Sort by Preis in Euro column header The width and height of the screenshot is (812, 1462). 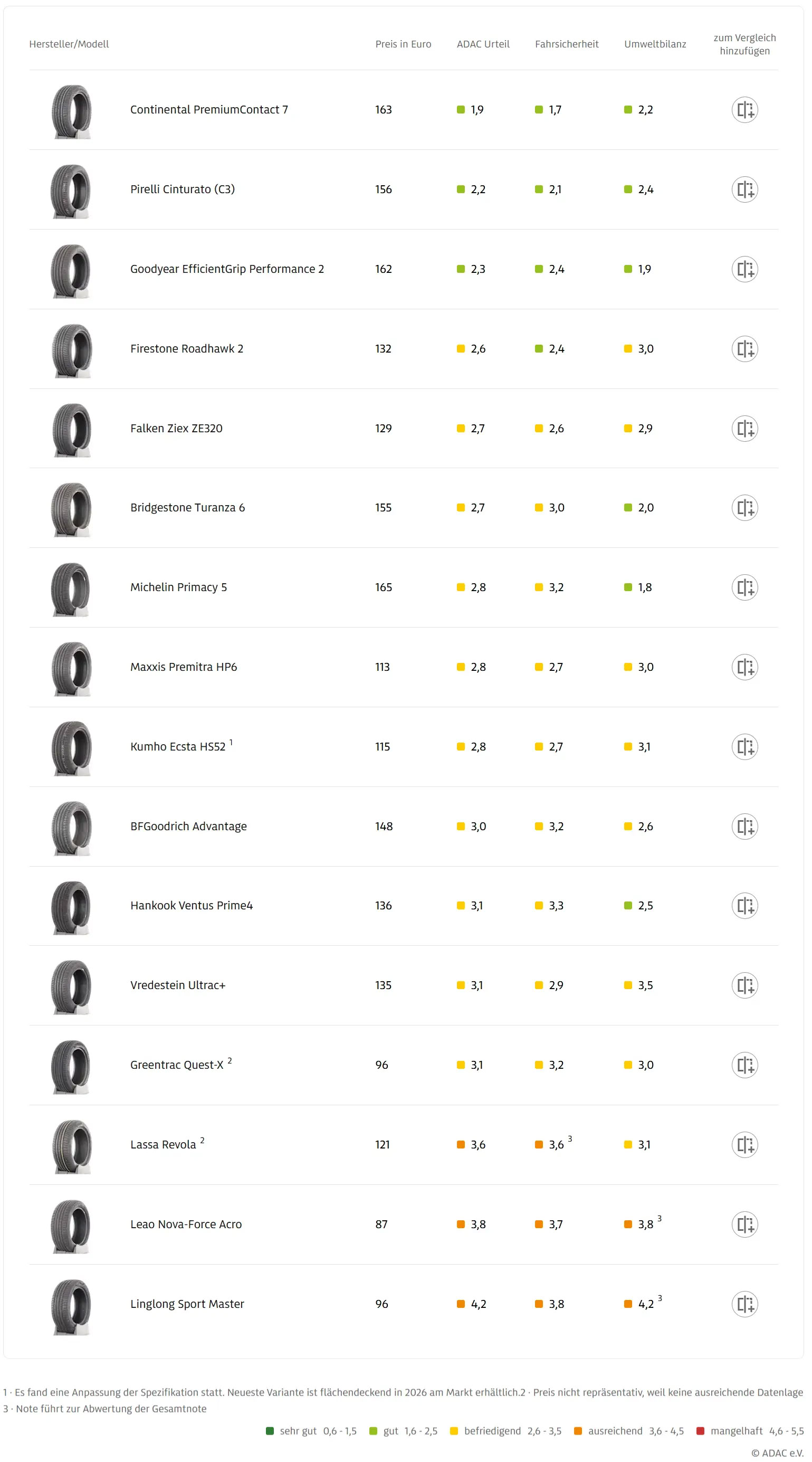coord(403,44)
